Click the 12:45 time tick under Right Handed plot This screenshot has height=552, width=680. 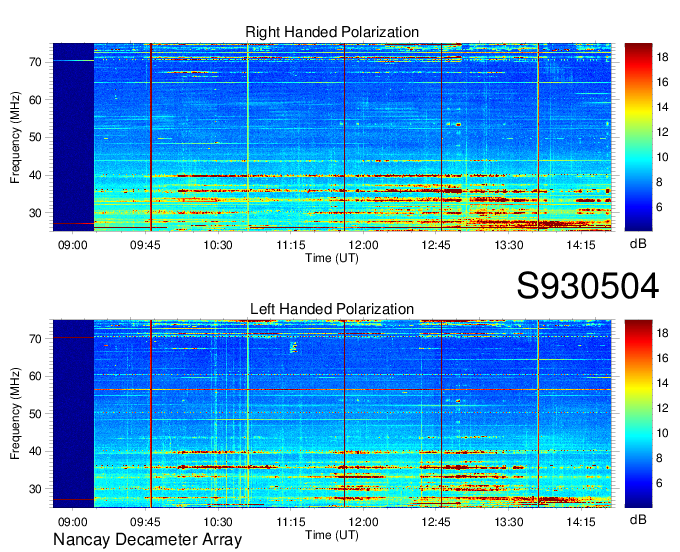click(436, 245)
